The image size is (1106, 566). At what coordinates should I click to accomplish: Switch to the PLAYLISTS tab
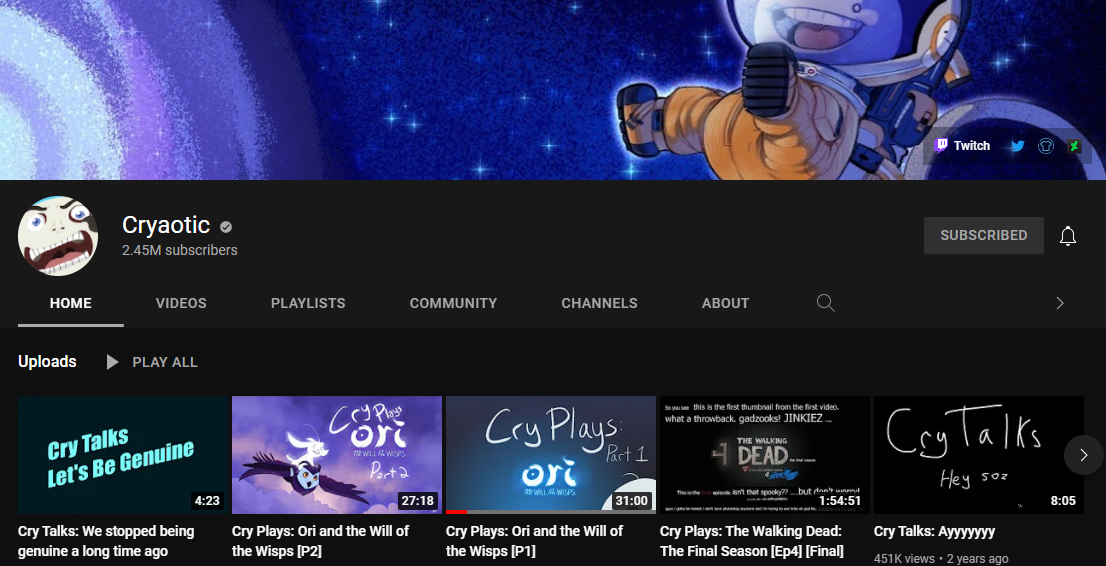pyautogui.click(x=308, y=303)
